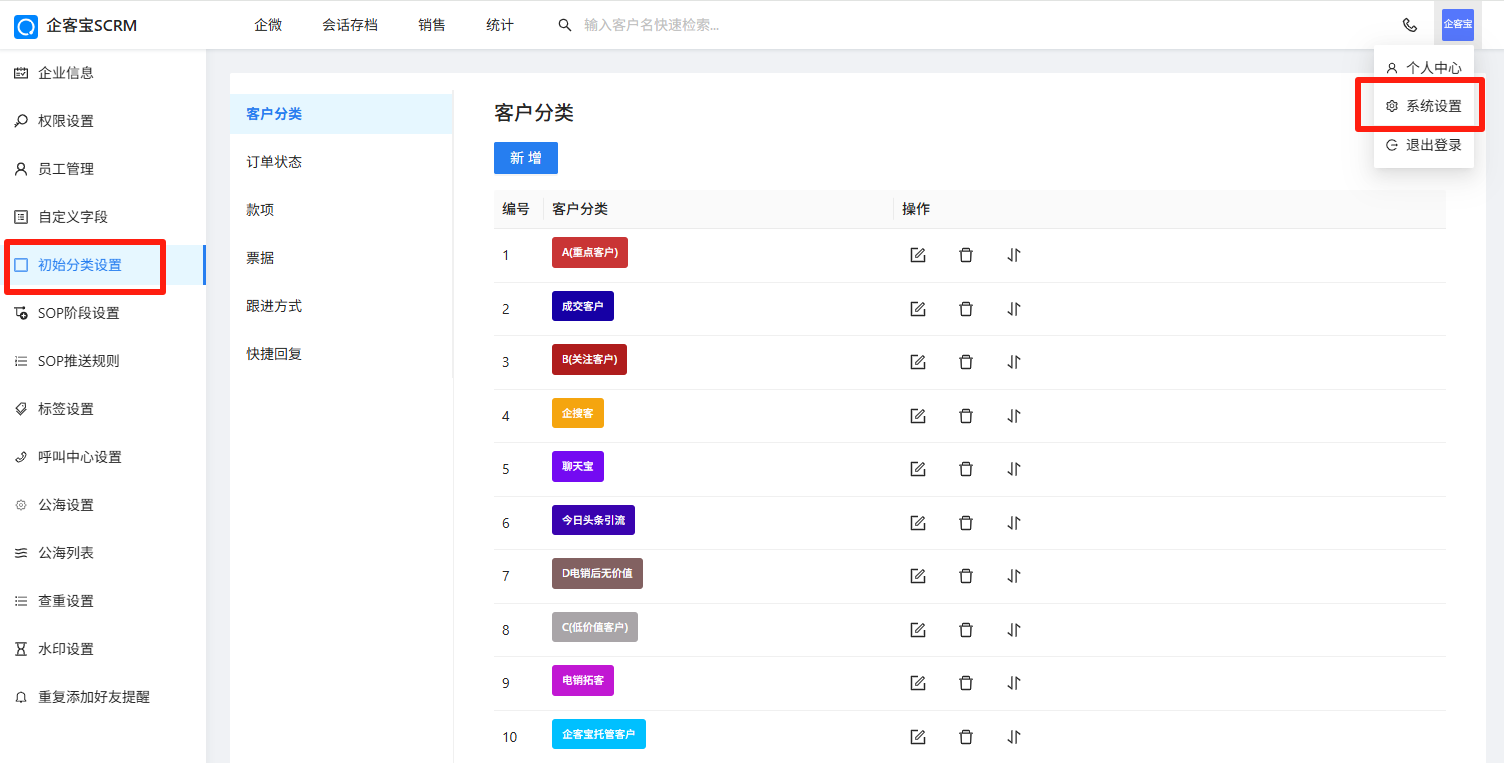The image size is (1504, 763).
Task: Click the sort icon for B(关注客户) row
Action: click(x=1013, y=362)
